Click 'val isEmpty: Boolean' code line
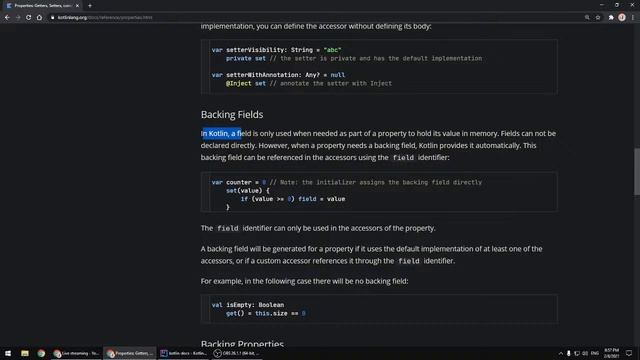 pyautogui.click(x=248, y=305)
